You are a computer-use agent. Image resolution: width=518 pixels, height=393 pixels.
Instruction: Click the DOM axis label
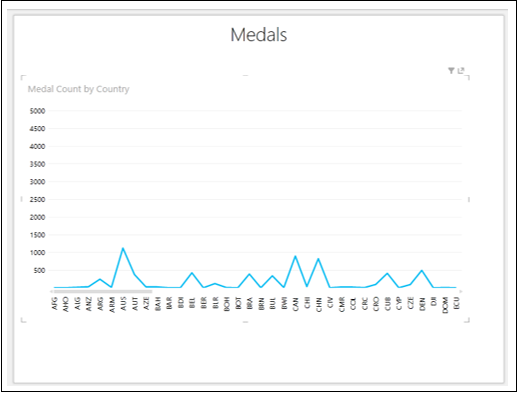click(445, 305)
